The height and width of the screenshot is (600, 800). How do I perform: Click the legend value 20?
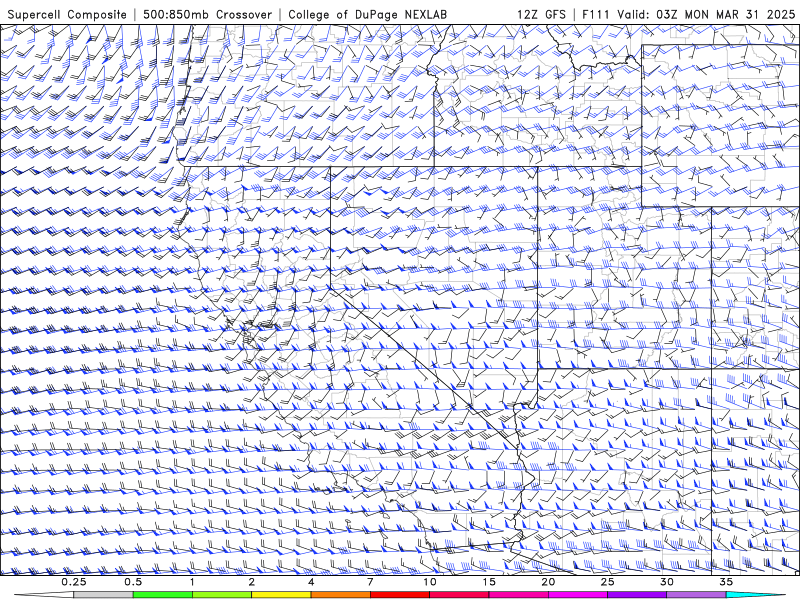[x=548, y=582]
